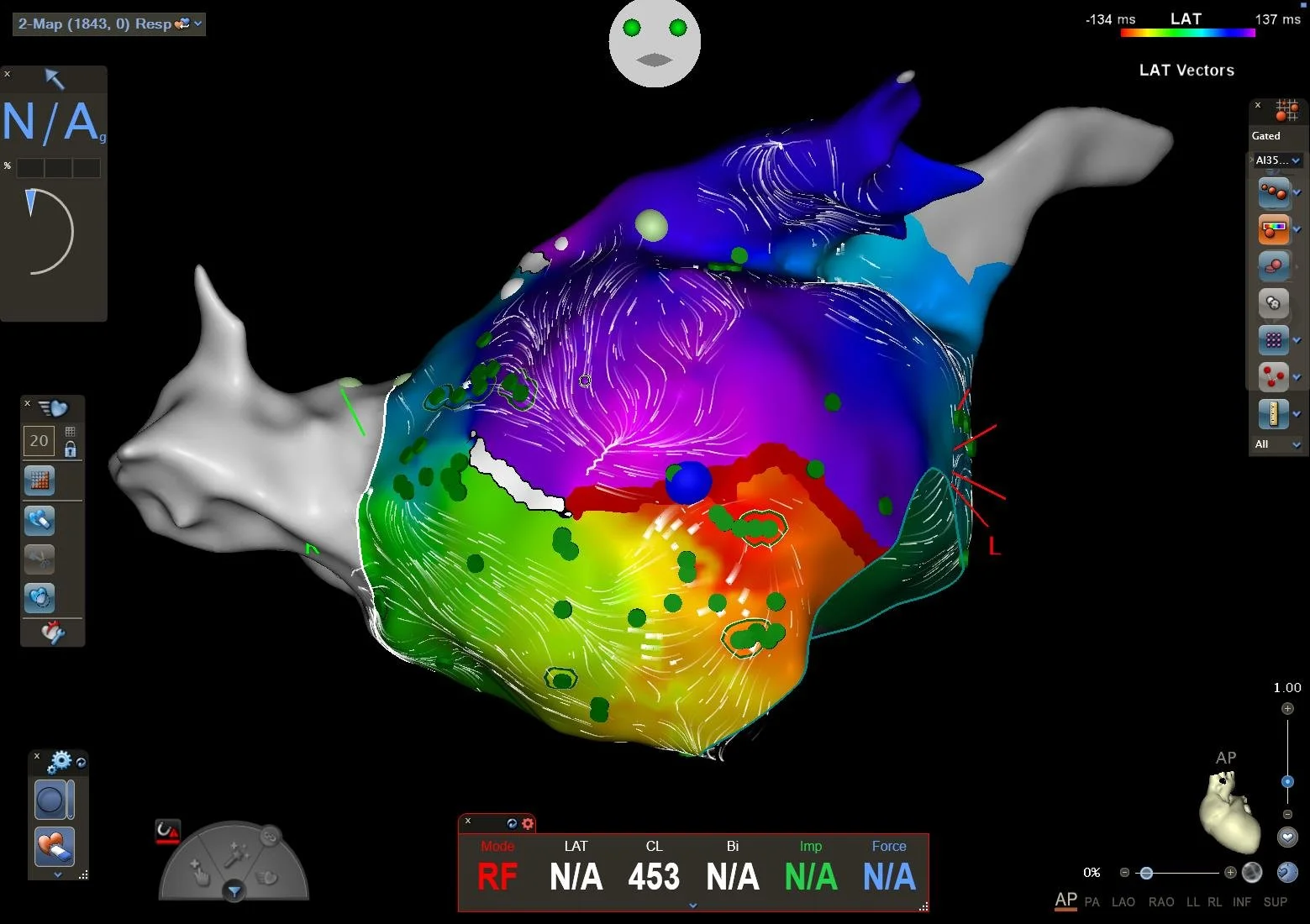
Task: Click the ruler measurement icon in the right panel
Action: pyautogui.click(x=1274, y=412)
